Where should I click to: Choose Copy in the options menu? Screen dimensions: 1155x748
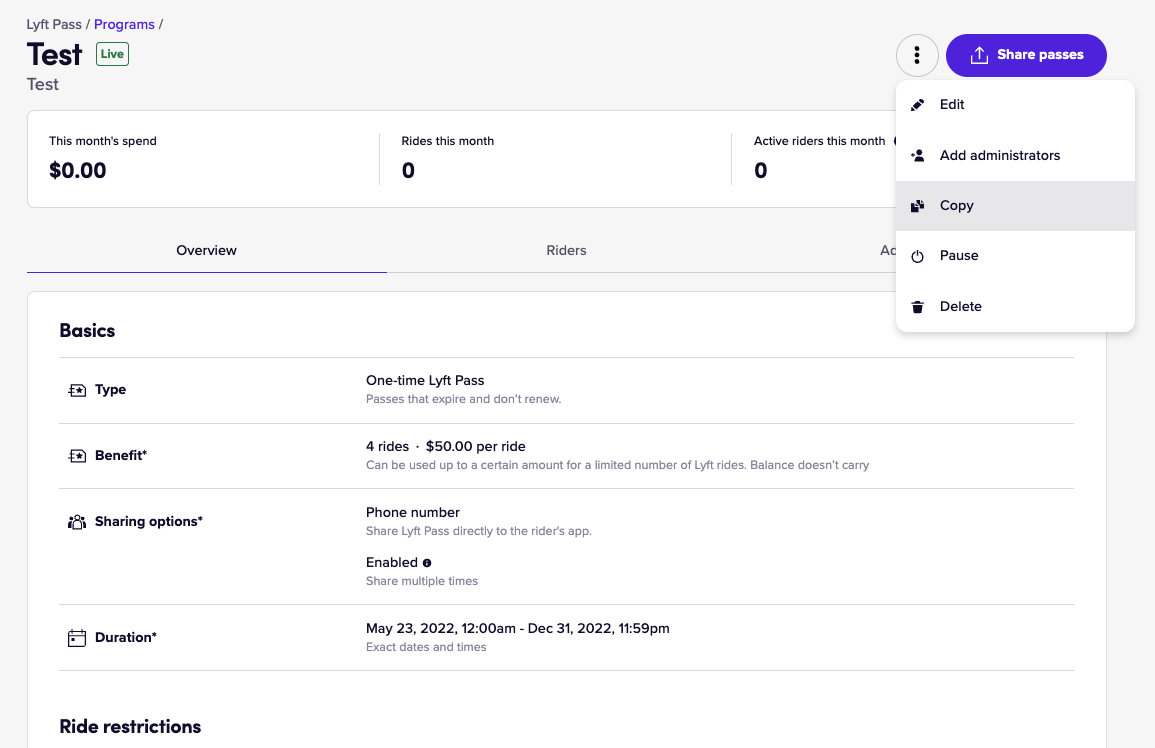click(x=1015, y=206)
